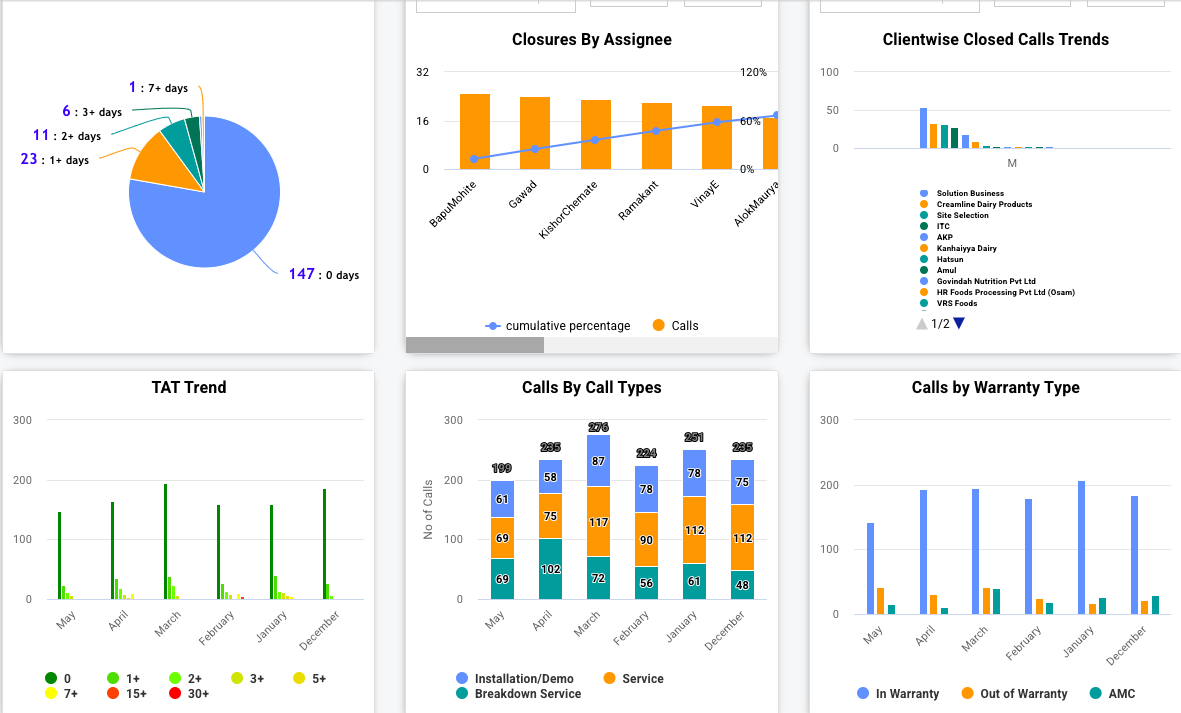Click February Service segment 90
This screenshot has height=713, width=1181.
coord(646,540)
